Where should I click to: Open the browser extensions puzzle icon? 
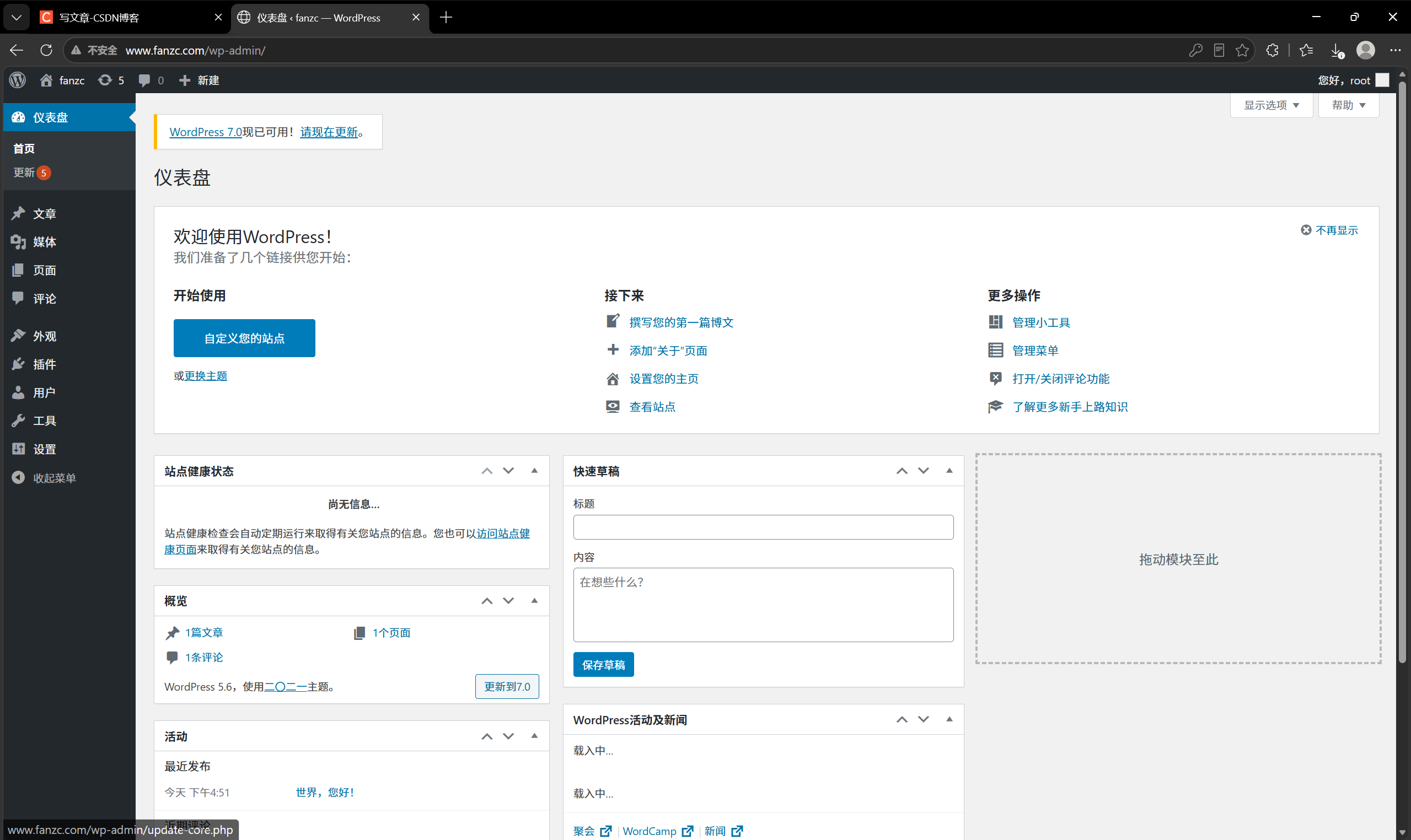coord(1272,50)
